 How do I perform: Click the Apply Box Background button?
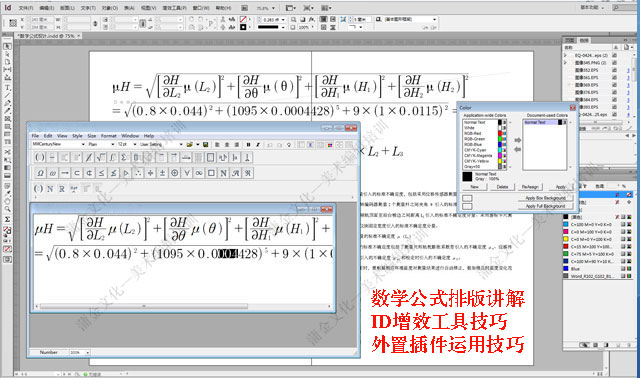tap(545, 198)
